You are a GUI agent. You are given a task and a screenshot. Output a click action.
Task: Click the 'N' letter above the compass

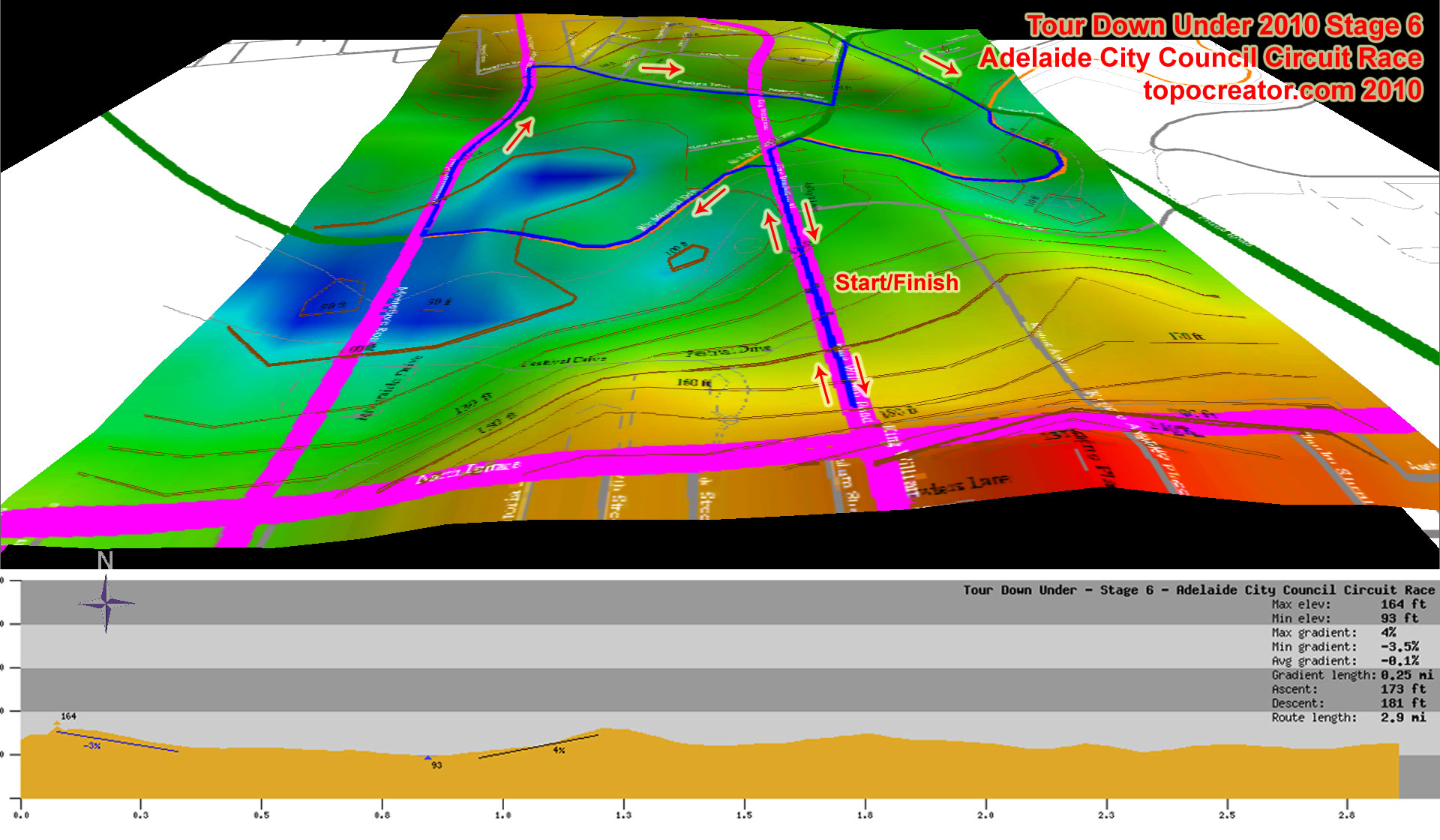click(105, 561)
